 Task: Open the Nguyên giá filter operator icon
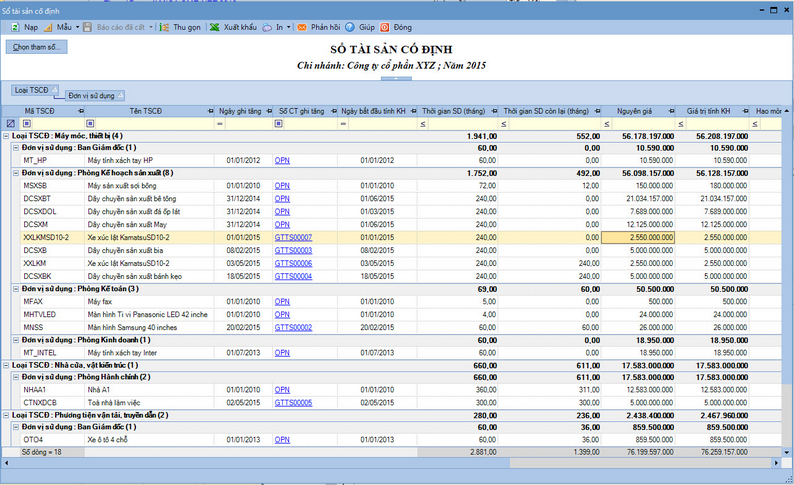[x=607, y=124]
